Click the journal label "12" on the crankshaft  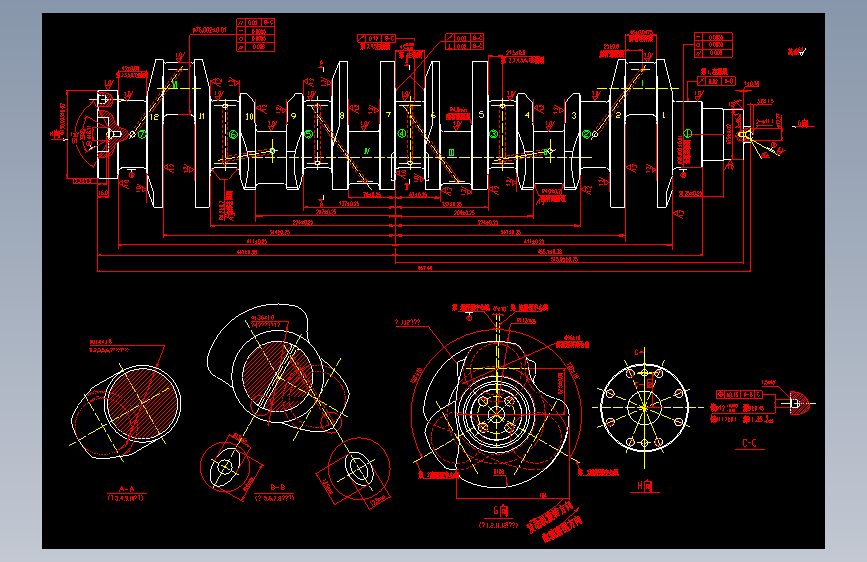coord(154,117)
